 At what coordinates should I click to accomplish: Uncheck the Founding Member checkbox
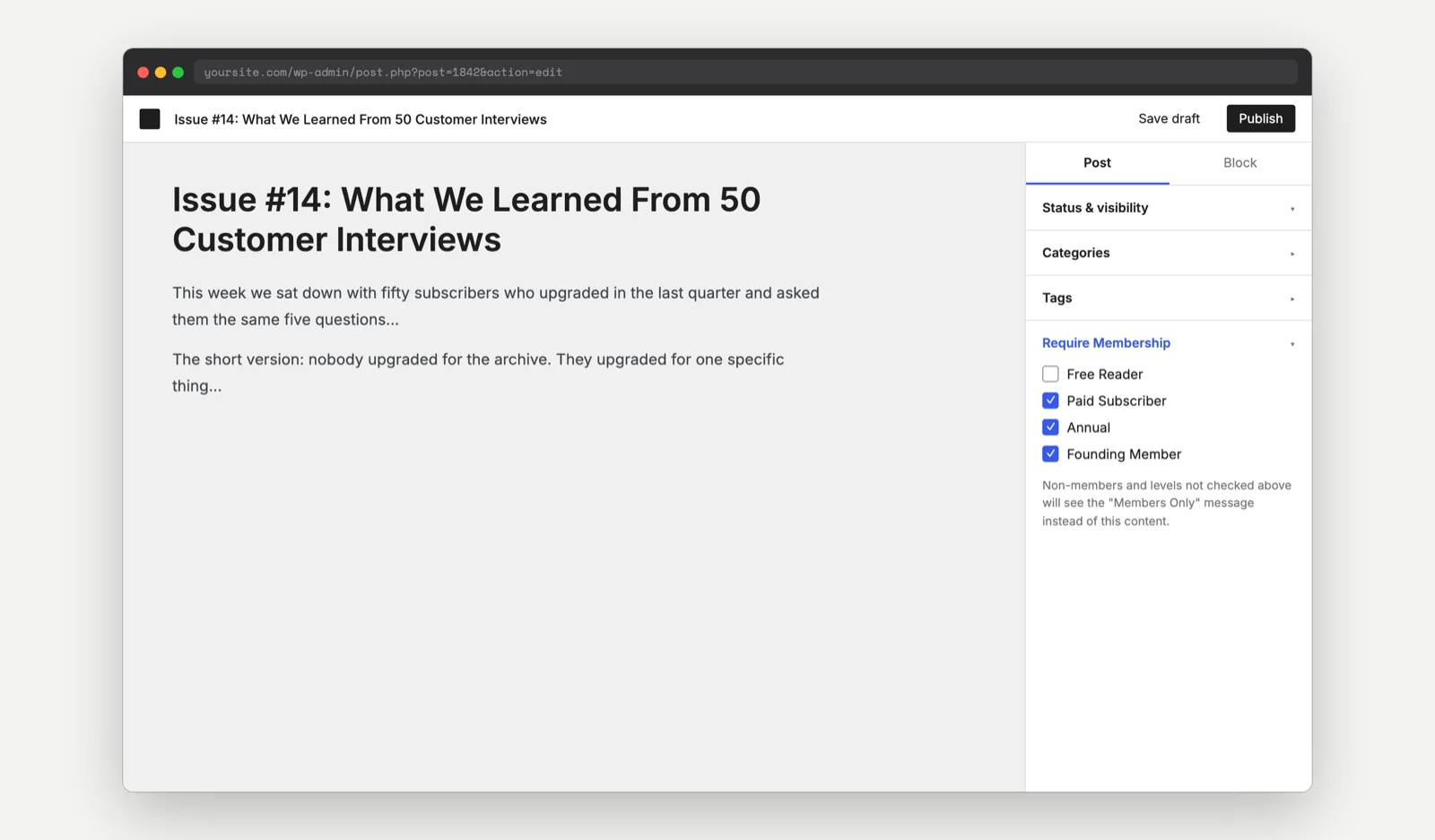click(1050, 454)
